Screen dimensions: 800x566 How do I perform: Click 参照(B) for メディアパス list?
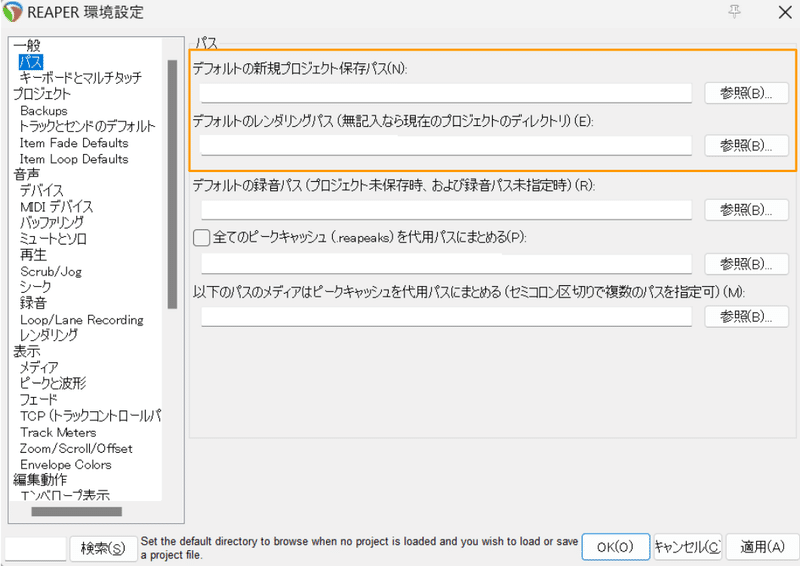coord(746,317)
